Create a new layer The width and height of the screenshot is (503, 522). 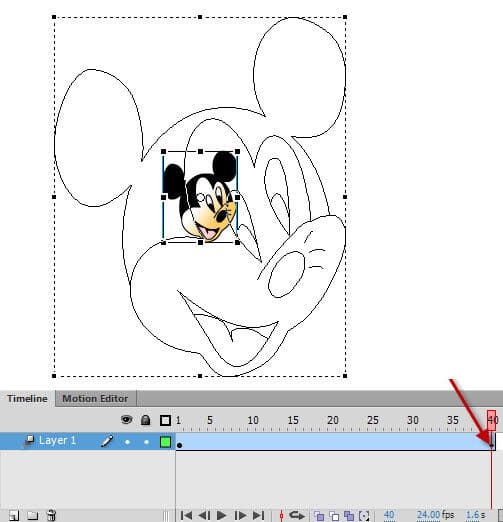(x=14, y=516)
